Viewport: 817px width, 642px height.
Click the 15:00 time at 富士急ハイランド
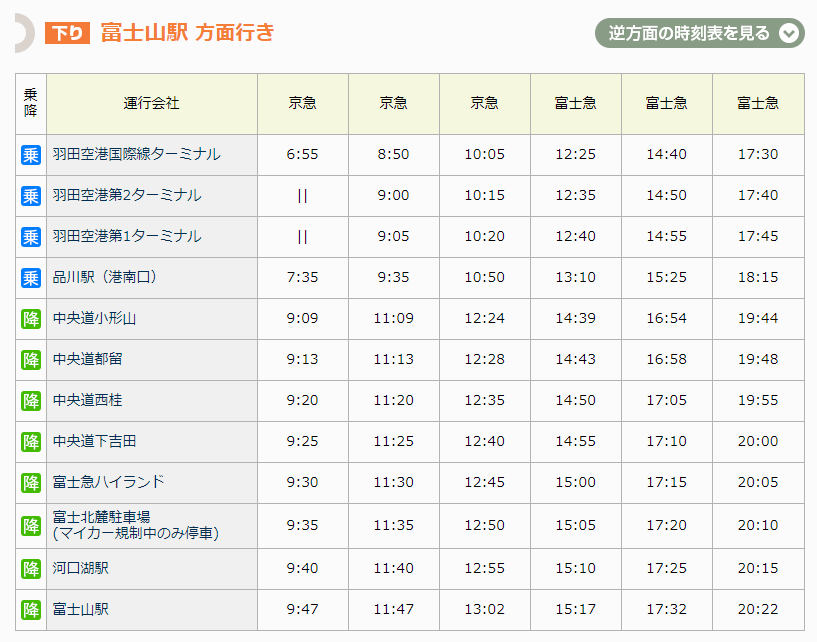[576, 482]
